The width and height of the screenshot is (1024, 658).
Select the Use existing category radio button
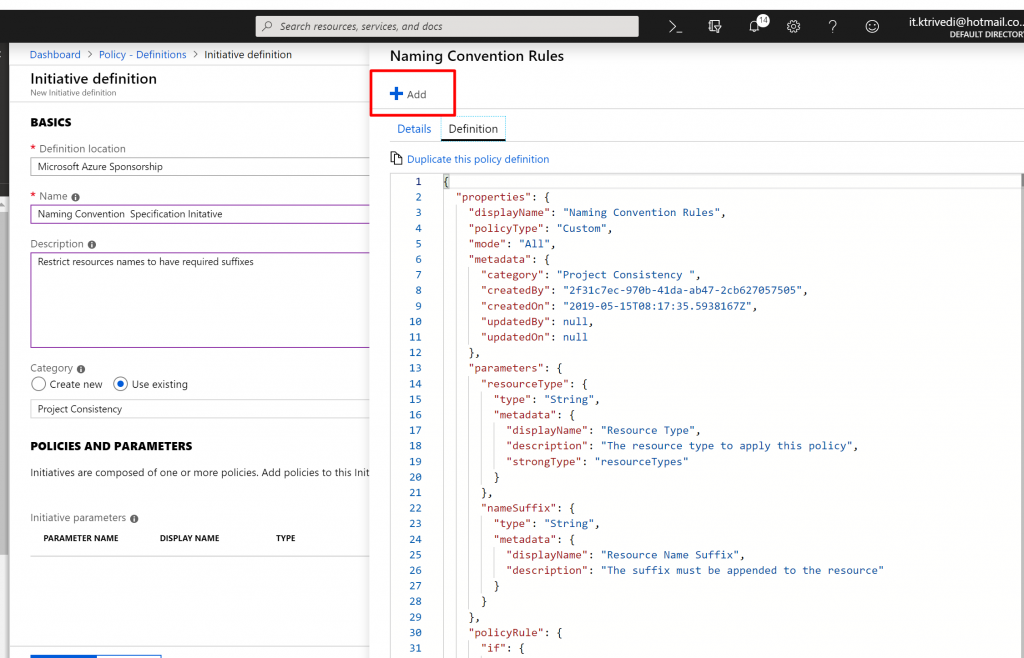coord(121,384)
